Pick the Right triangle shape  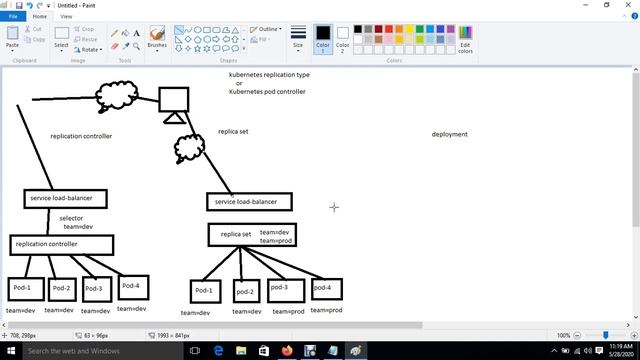[x=179, y=40]
